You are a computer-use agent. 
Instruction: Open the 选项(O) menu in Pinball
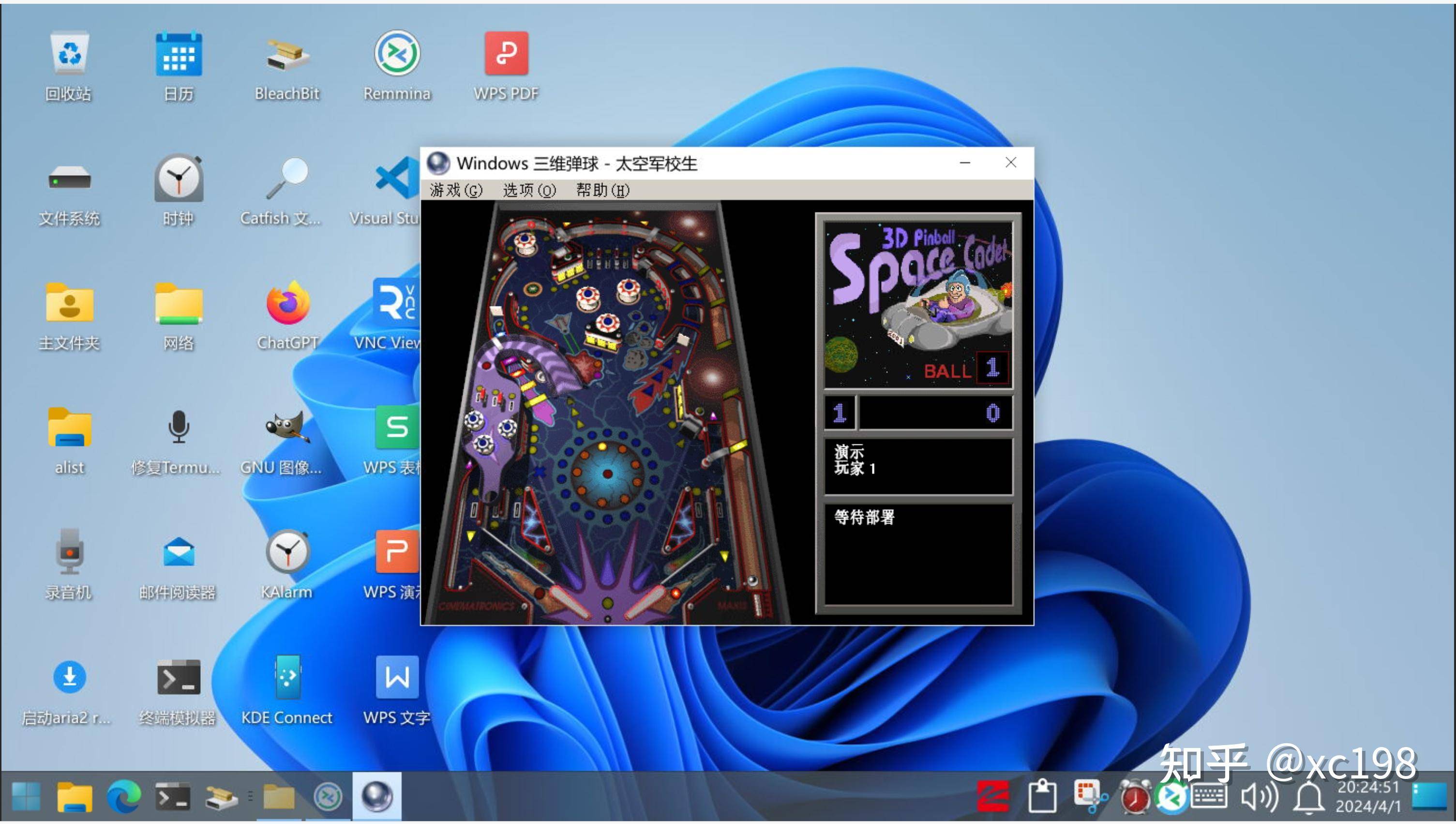click(529, 190)
